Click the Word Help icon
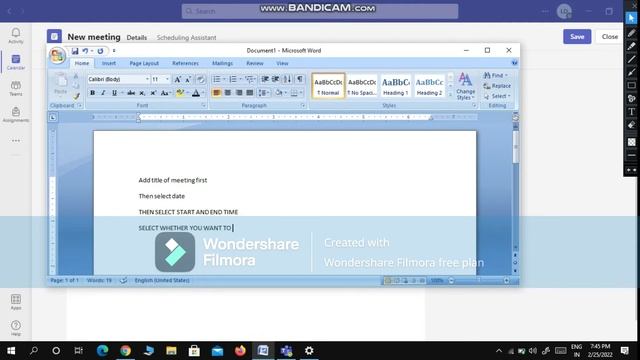This screenshot has height=360, width=640. click(514, 63)
